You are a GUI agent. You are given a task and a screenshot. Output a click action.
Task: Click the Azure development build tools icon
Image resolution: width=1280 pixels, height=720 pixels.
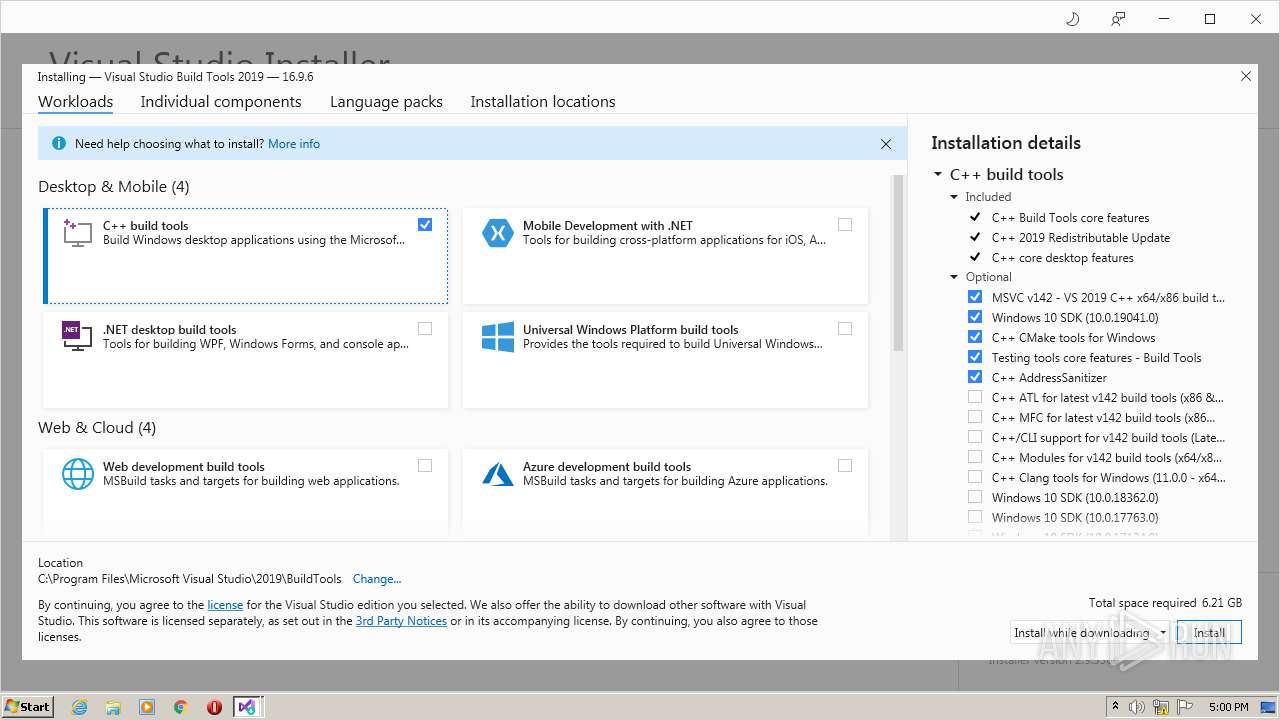click(497, 474)
